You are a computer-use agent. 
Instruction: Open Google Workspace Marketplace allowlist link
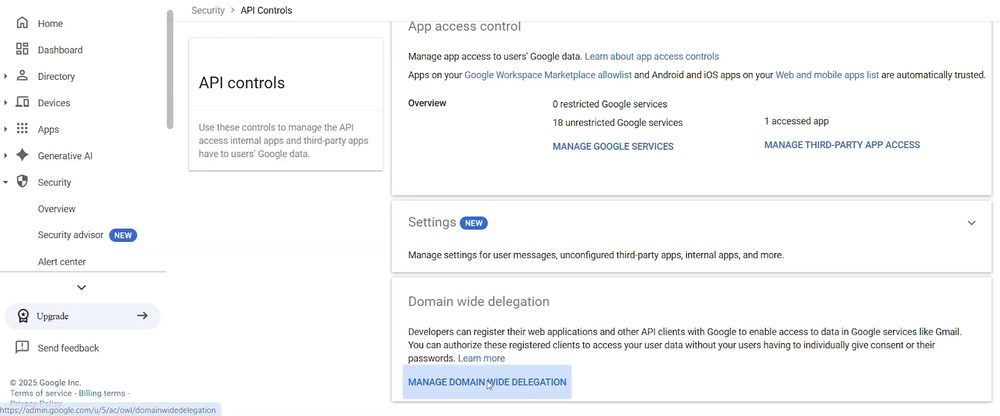[548, 75]
